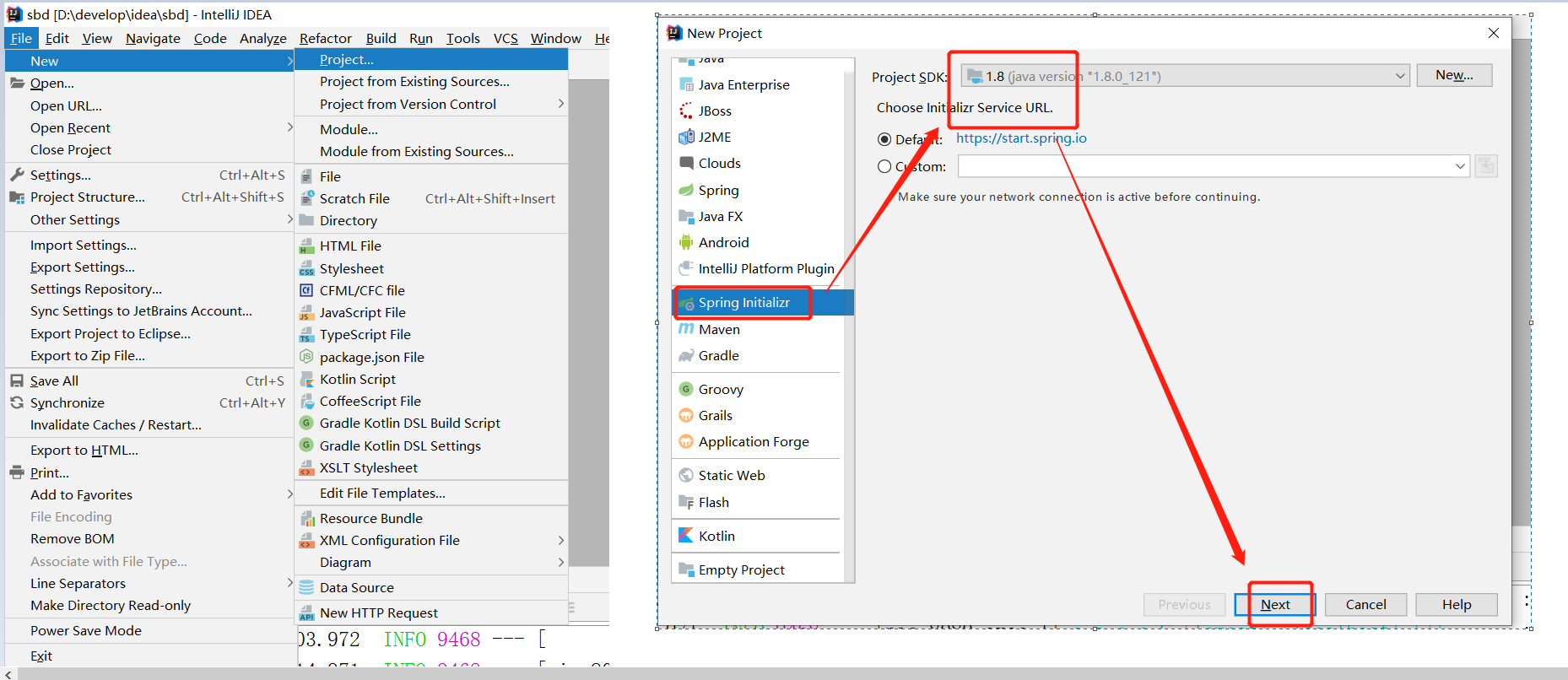
Task: Click the Next button in New Project
Action: click(1274, 604)
